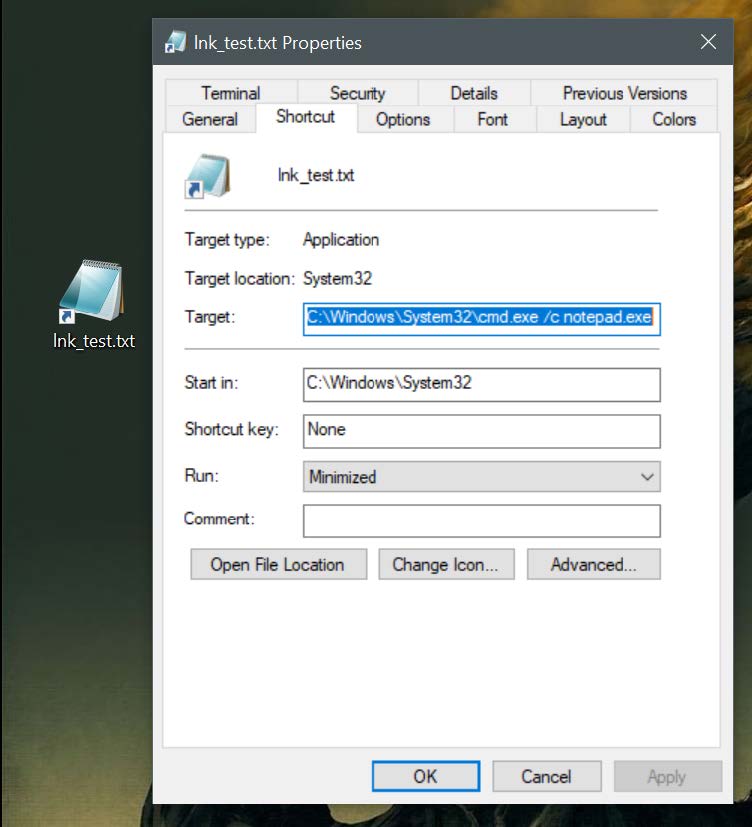Click the 'Target type:' label
The image size is (752, 827).
pos(227,239)
